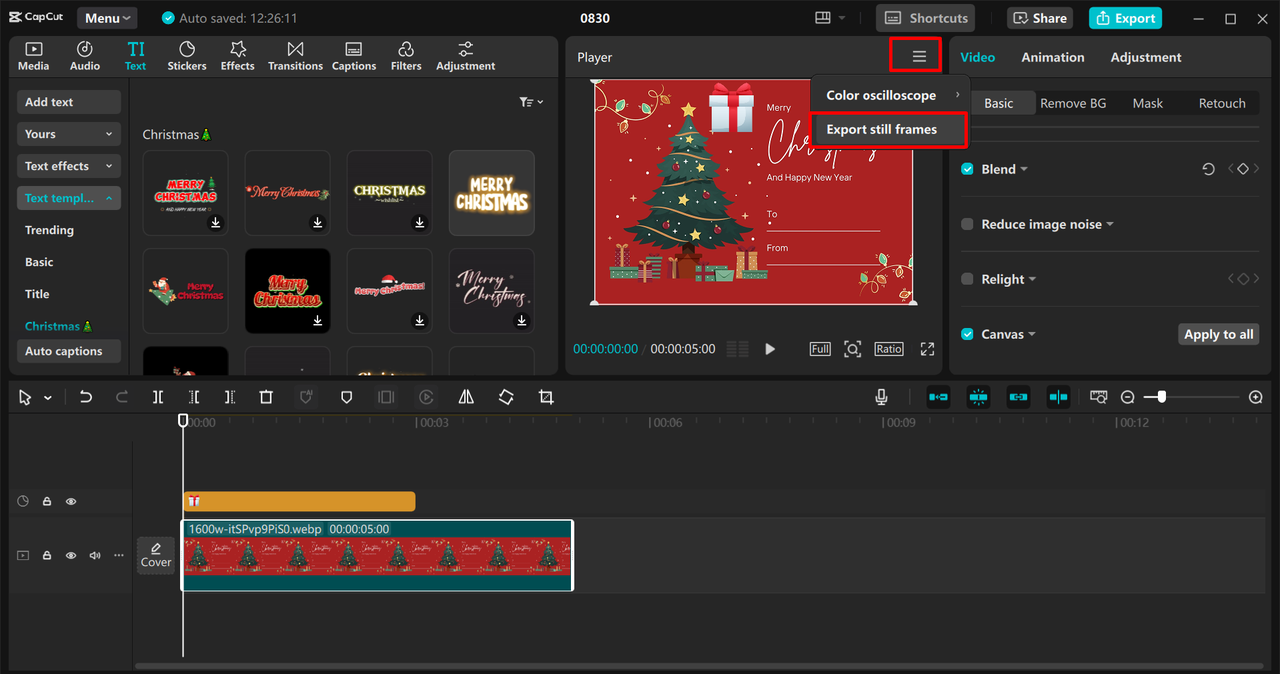Open the Captions panel
The width and height of the screenshot is (1280, 674).
[x=354, y=56]
